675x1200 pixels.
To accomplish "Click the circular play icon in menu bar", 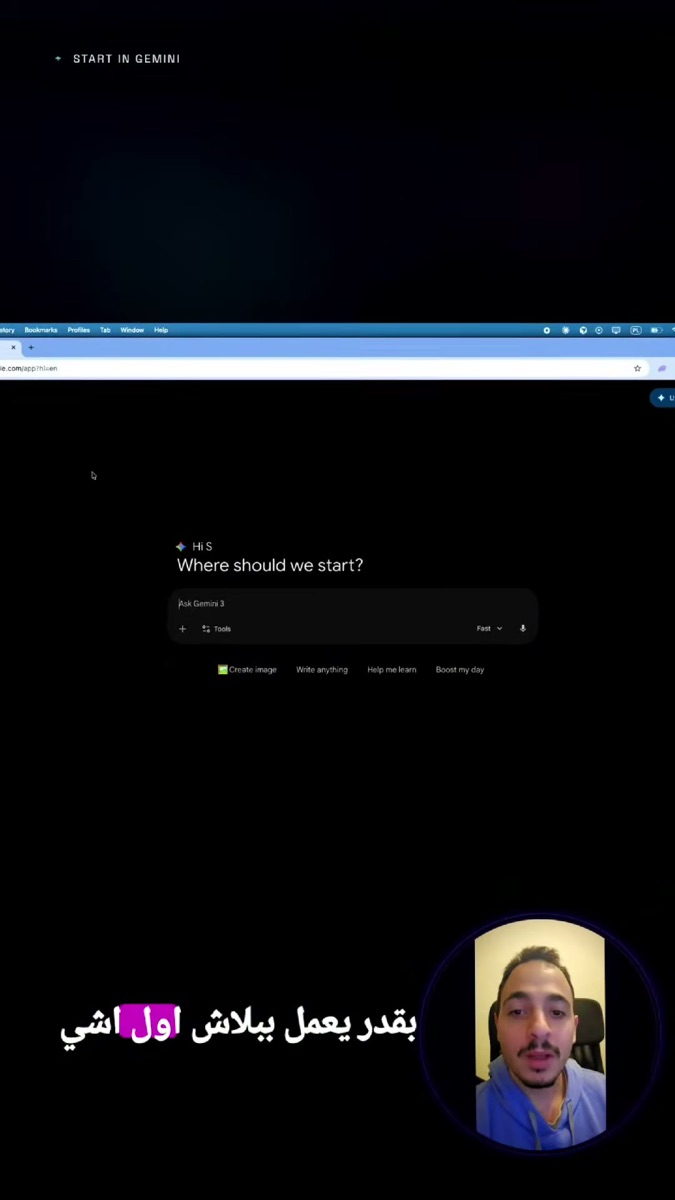I will coord(599,330).
